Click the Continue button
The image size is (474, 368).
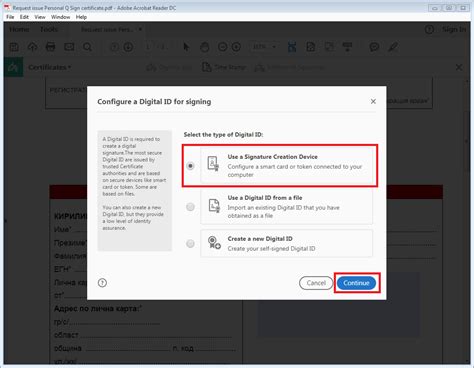click(x=356, y=283)
